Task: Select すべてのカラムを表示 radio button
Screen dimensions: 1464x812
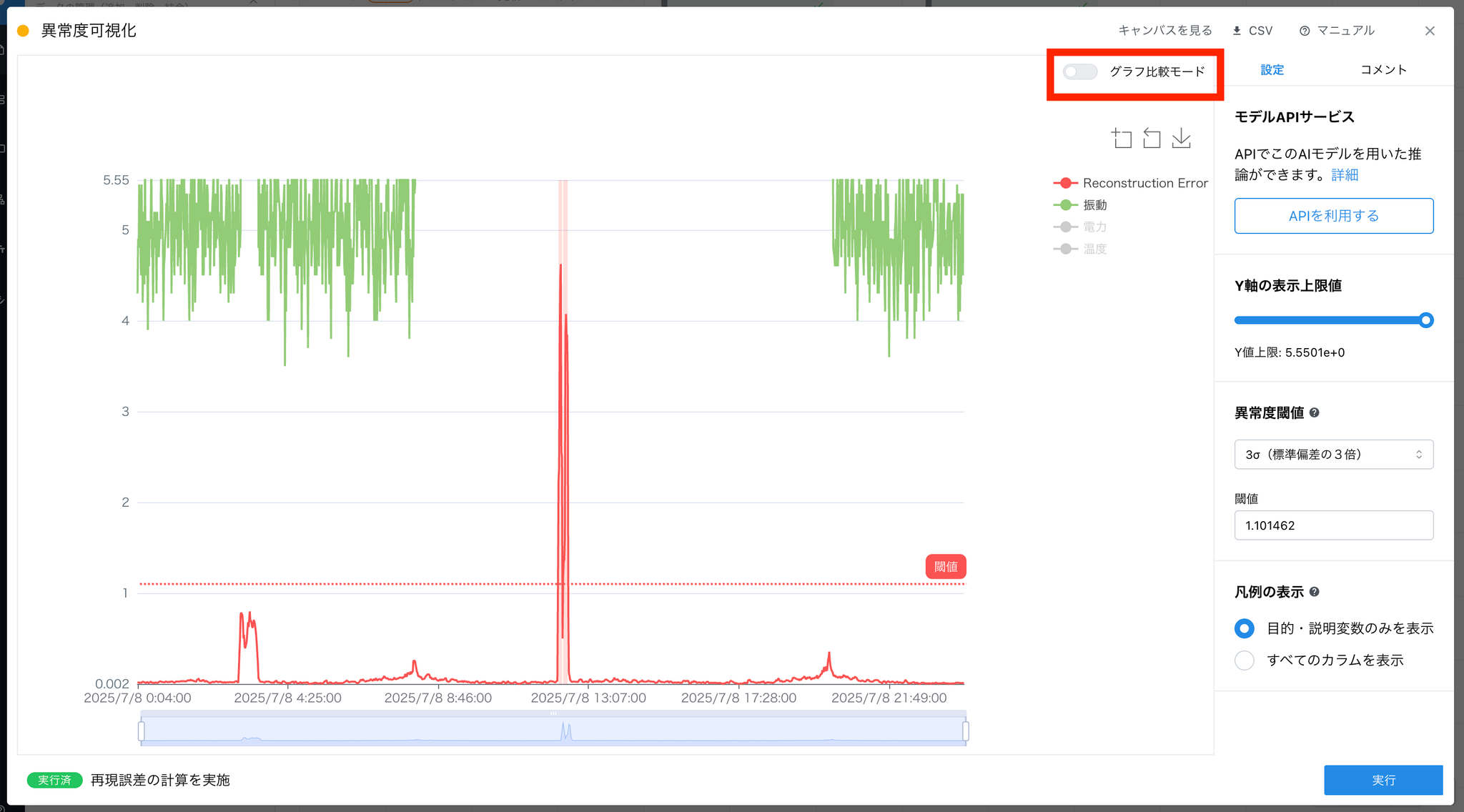Action: (x=1245, y=660)
